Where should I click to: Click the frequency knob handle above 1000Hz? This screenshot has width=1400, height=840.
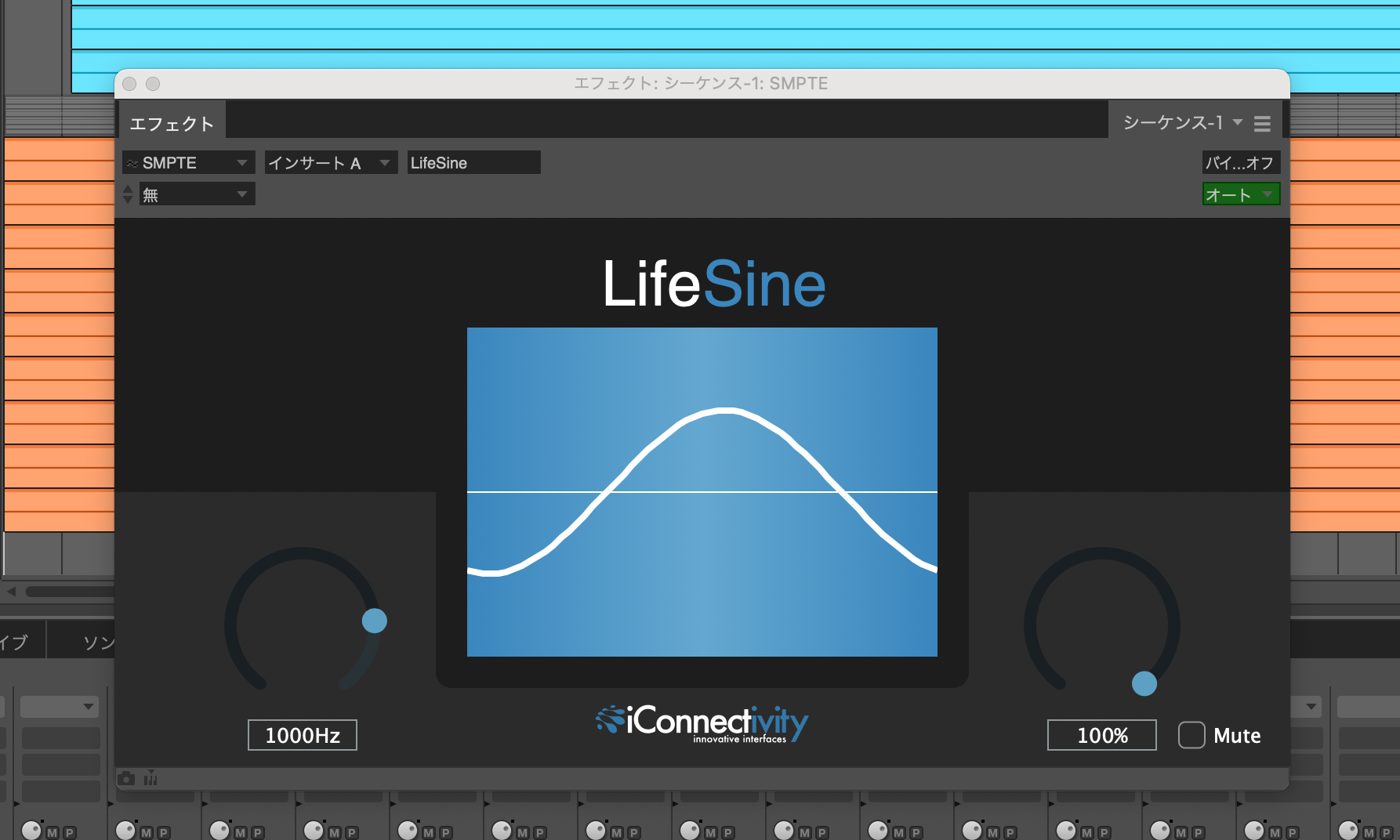point(375,621)
